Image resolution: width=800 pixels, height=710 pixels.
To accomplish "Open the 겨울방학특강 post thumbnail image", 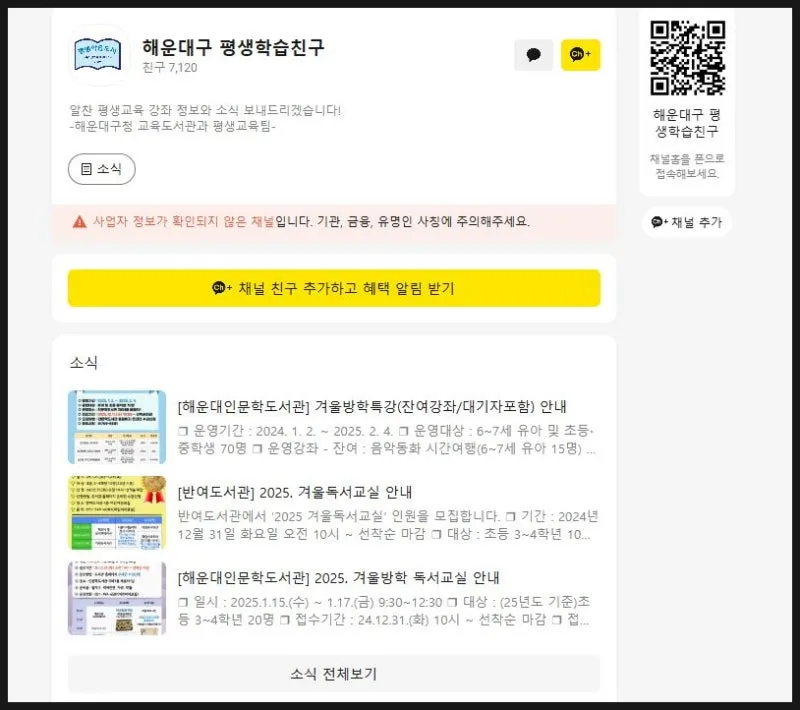I will [x=117, y=427].
